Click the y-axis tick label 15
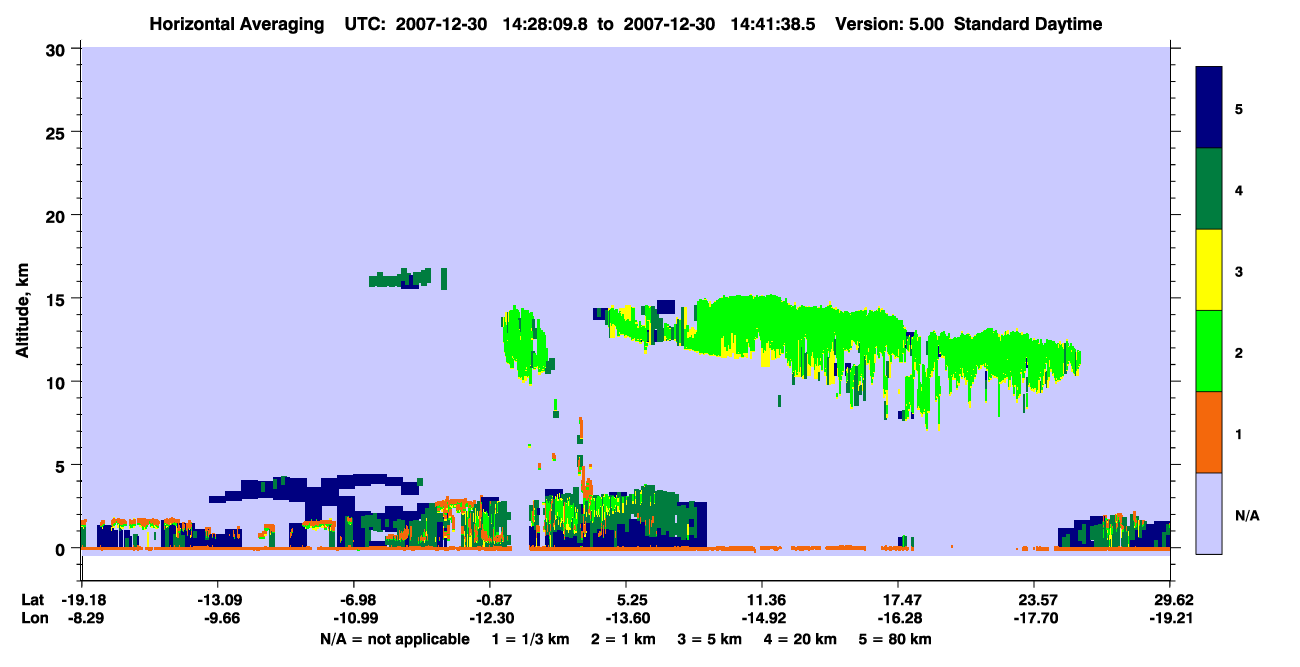 point(58,298)
